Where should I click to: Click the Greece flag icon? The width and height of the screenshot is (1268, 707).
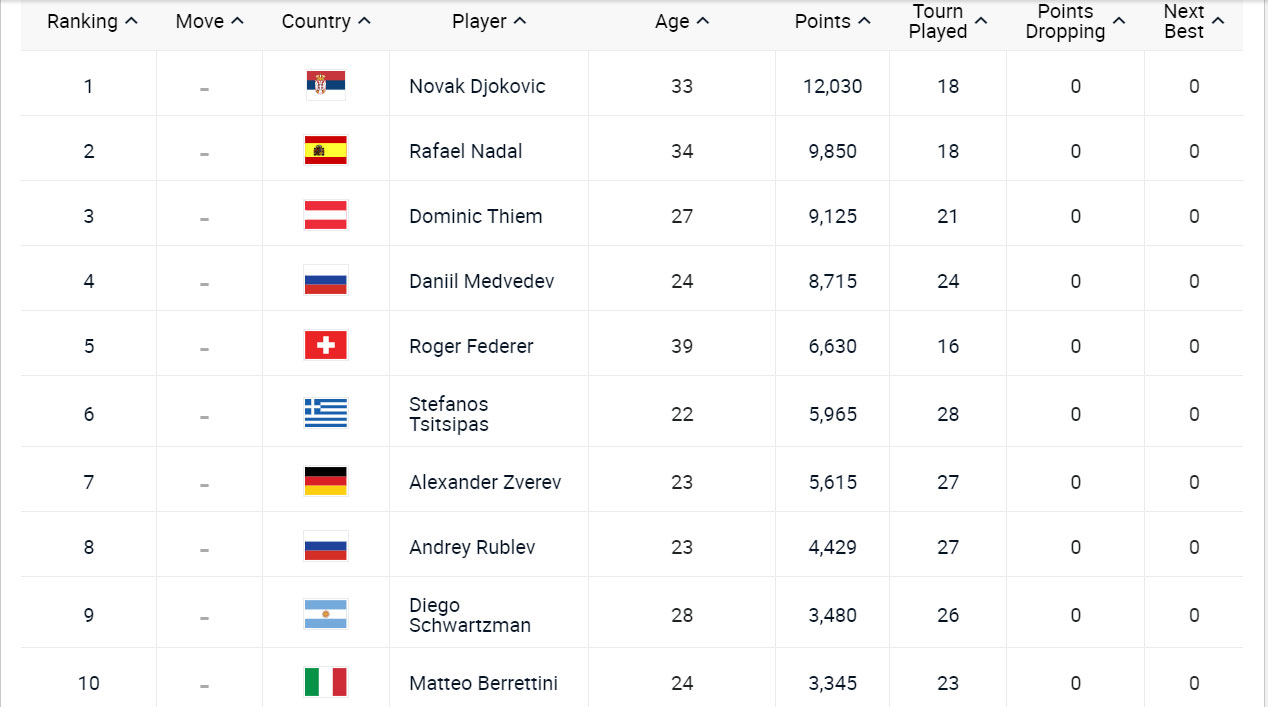[x=325, y=413]
